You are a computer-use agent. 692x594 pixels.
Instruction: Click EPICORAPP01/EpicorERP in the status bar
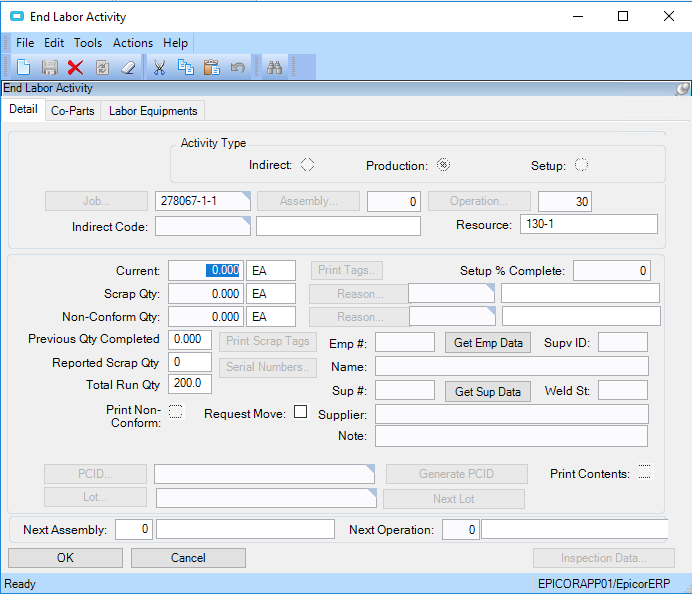pos(604,584)
